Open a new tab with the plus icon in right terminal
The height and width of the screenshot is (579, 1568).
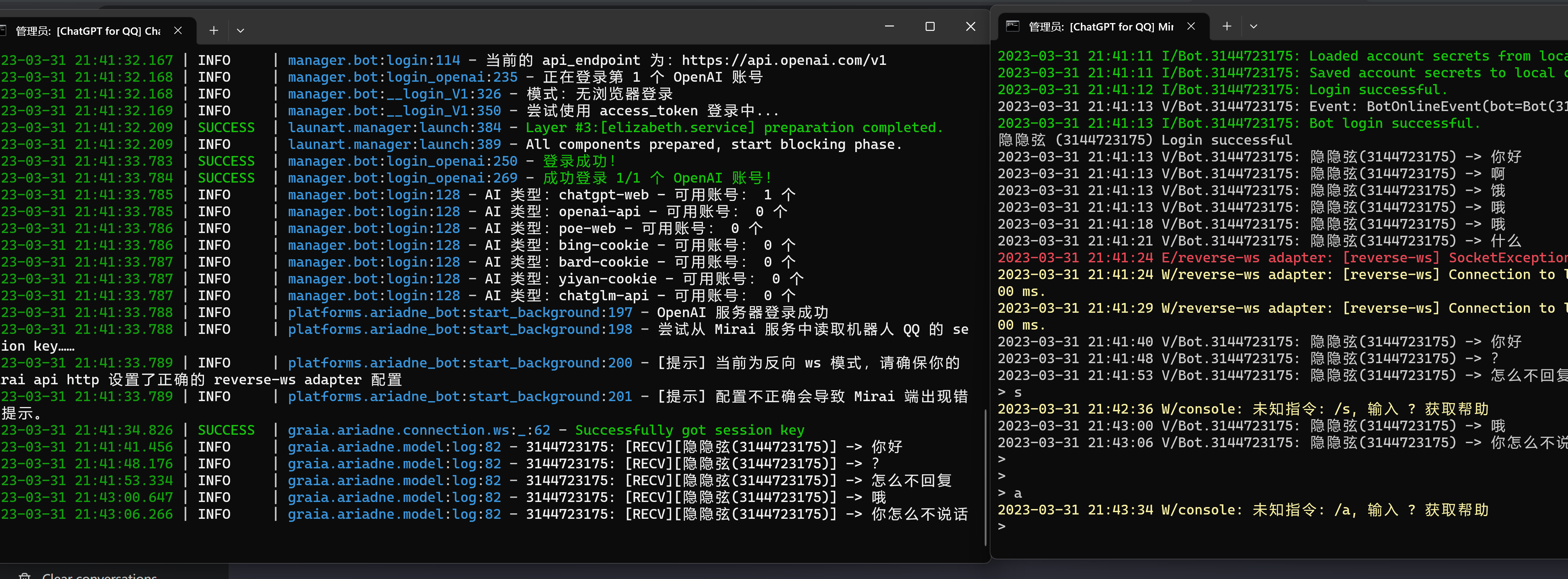[1227, 26]
